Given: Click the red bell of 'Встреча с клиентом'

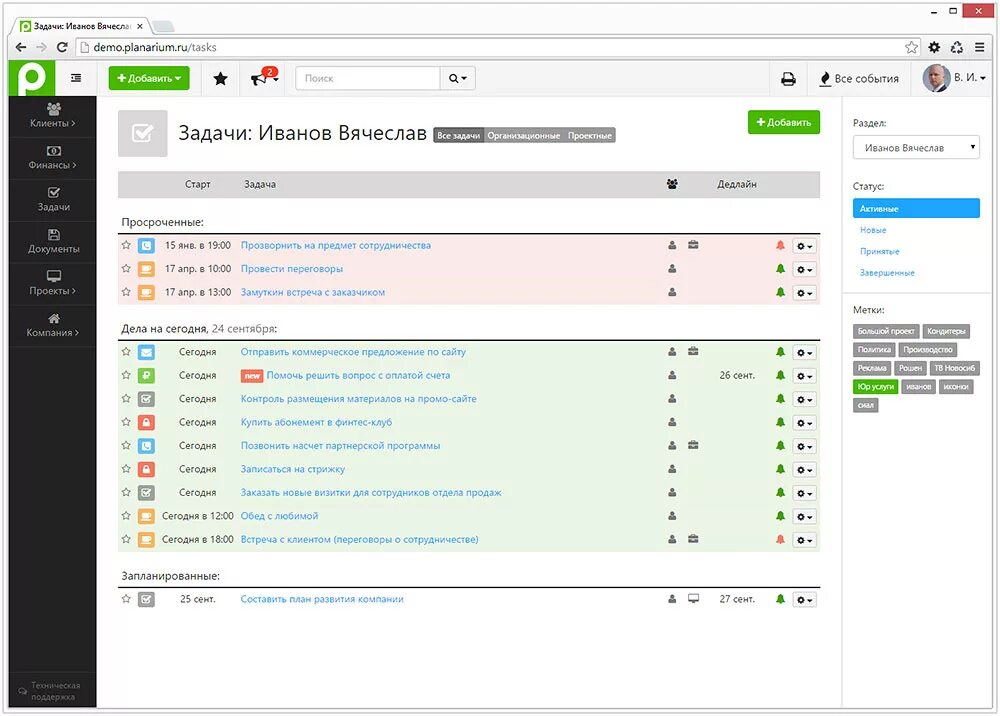Looking at the screenshot, I should pos(780,539).
